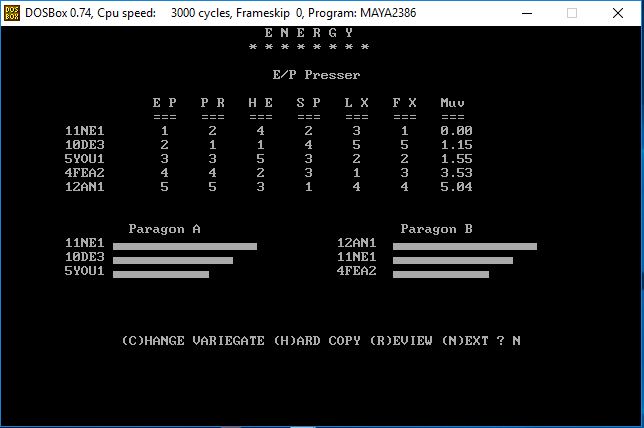Image resolution: width=644 pixels, height=428 pixels.
Task: Click the DOSBox title bar text
Action: pyautogui.click(x=221, y=13)
